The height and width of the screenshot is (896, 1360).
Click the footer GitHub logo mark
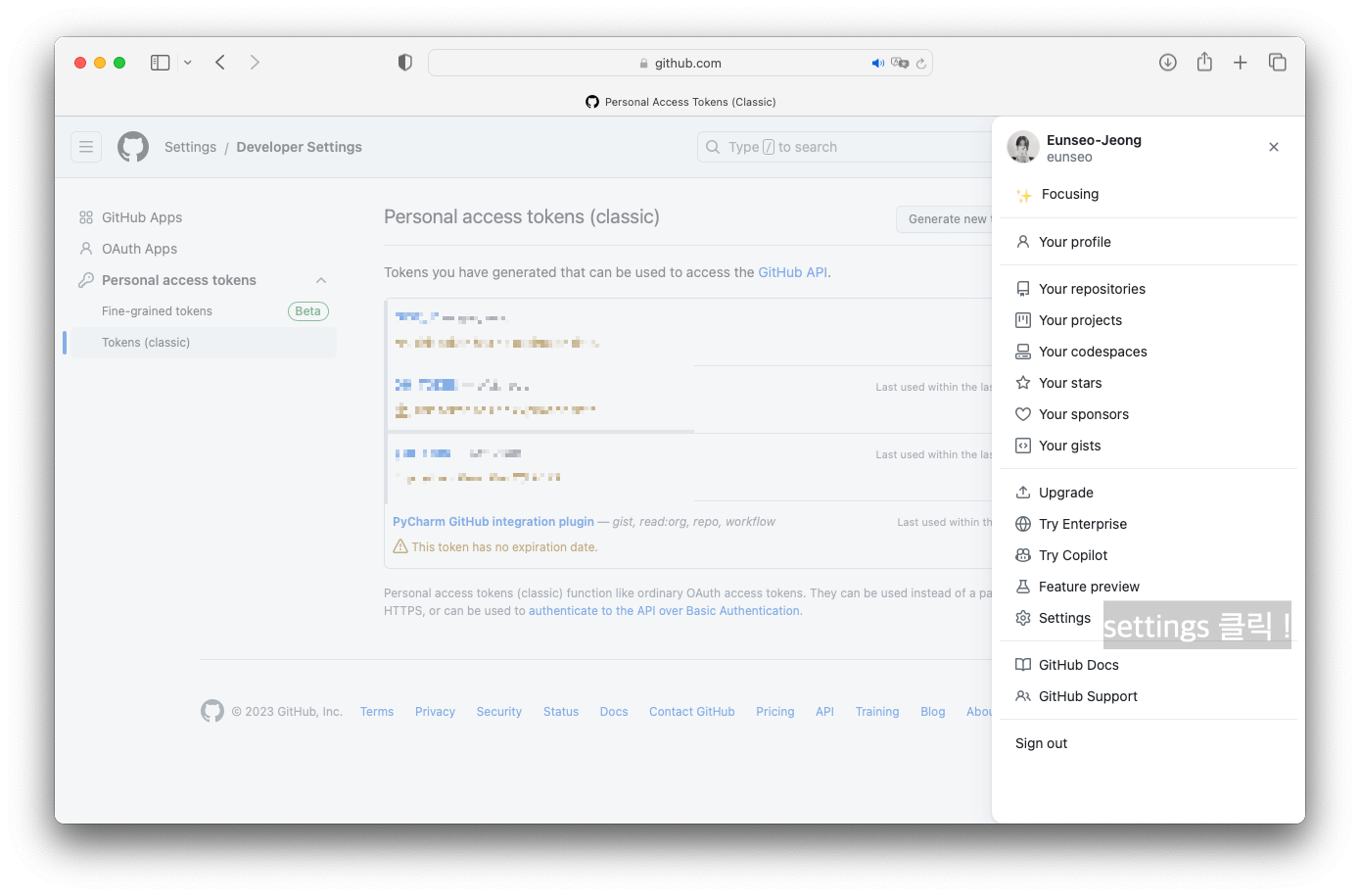pyautogui.click(x=212, y=711)
